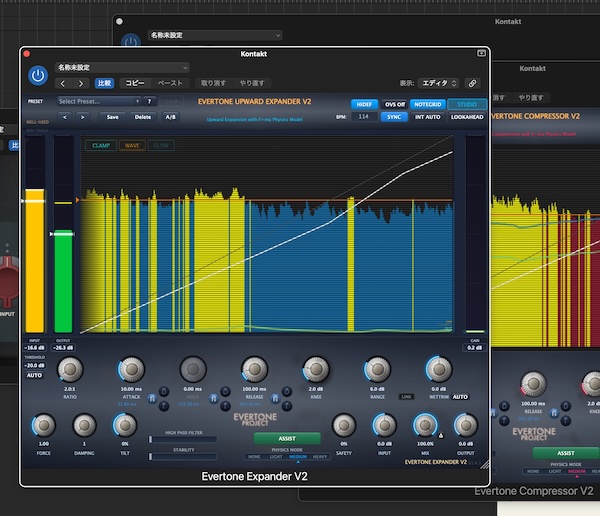
Task: Toggle the HIDEF mode button
Action: (364, 104)
